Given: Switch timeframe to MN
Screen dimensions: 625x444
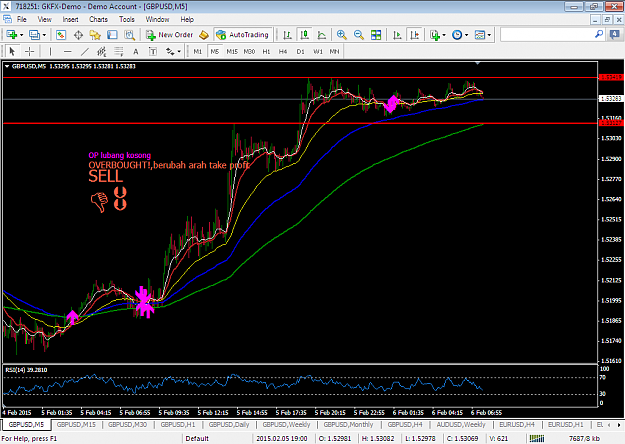Looking at the screenshot, I should [334, 51].
